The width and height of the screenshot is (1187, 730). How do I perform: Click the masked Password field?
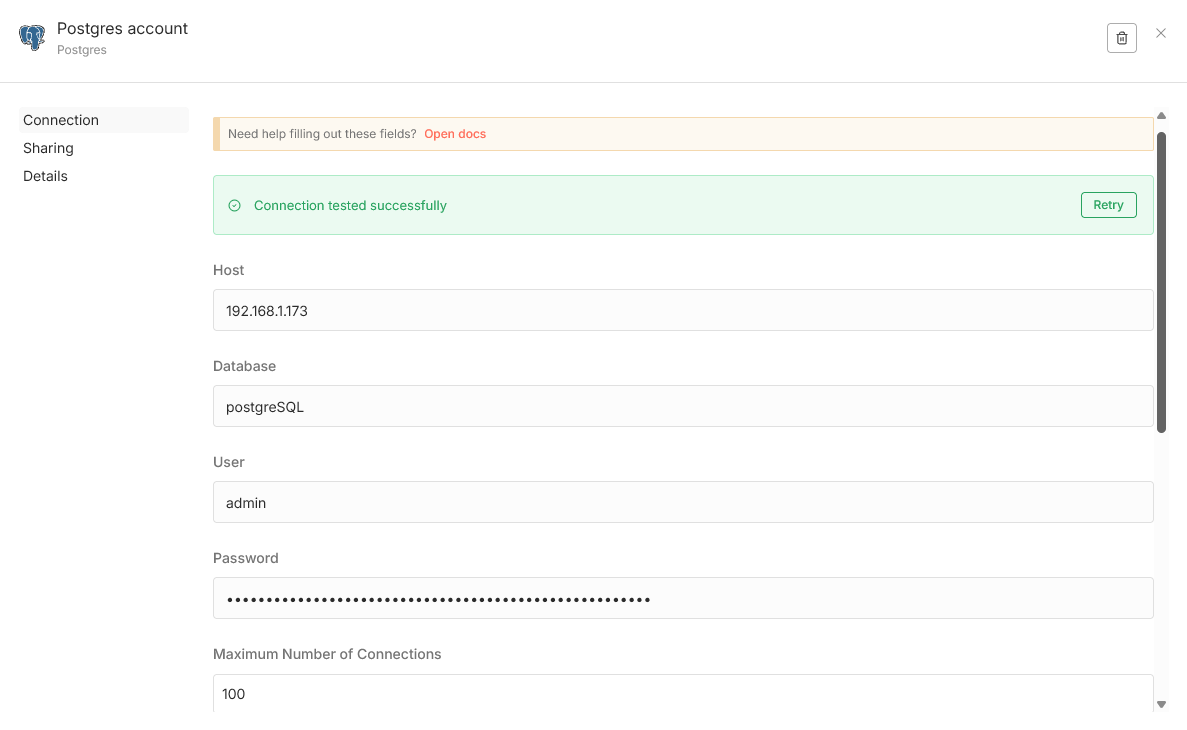point(683,599)
